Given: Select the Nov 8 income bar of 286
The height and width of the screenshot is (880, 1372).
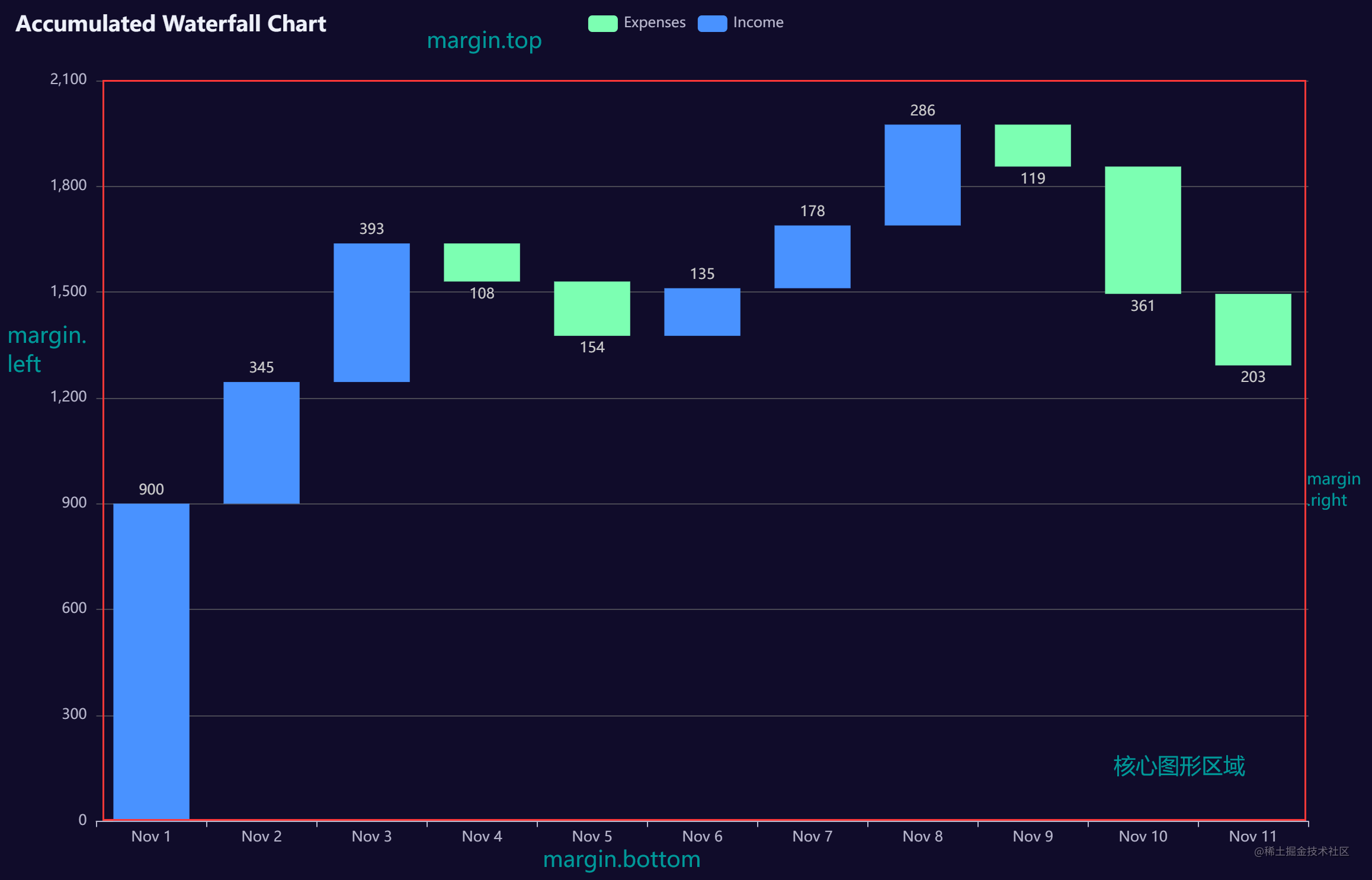Looking at the screenshot, I should pos(922,175).
